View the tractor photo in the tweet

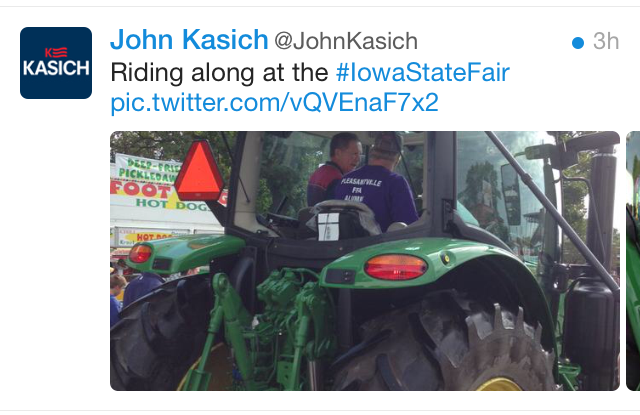[365, 261]
